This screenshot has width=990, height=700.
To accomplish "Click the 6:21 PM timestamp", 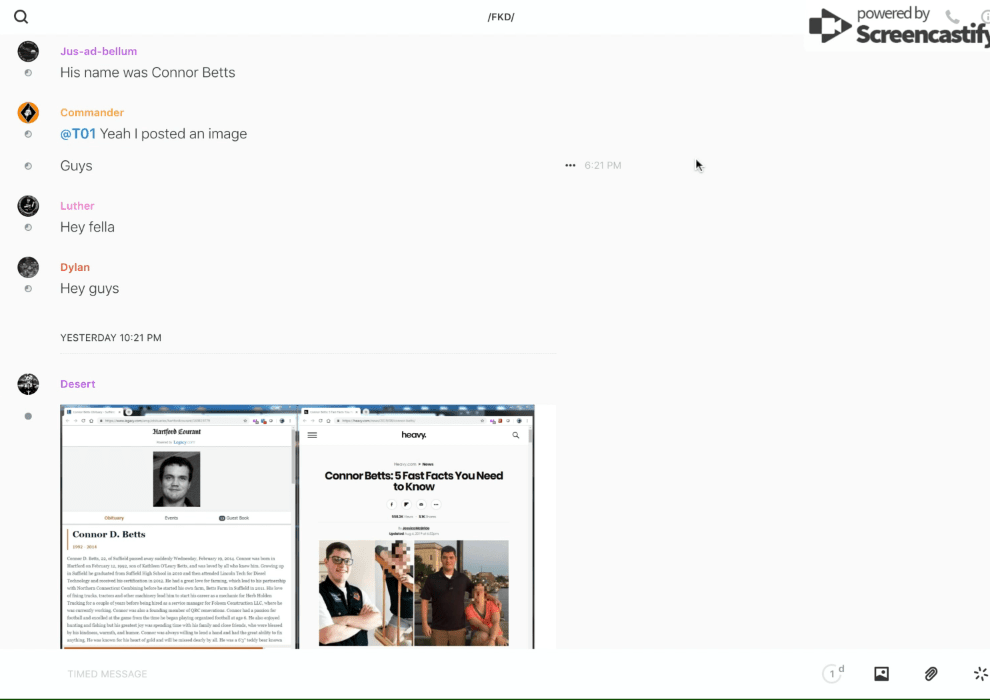I will (603, 166).
